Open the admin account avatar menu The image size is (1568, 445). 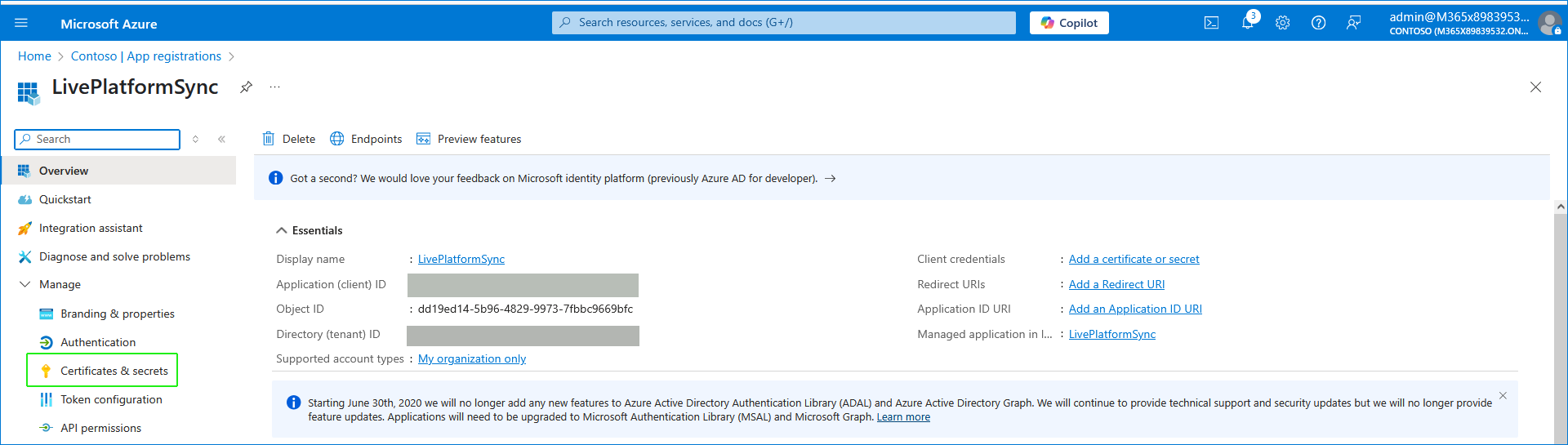(1548, 23)
